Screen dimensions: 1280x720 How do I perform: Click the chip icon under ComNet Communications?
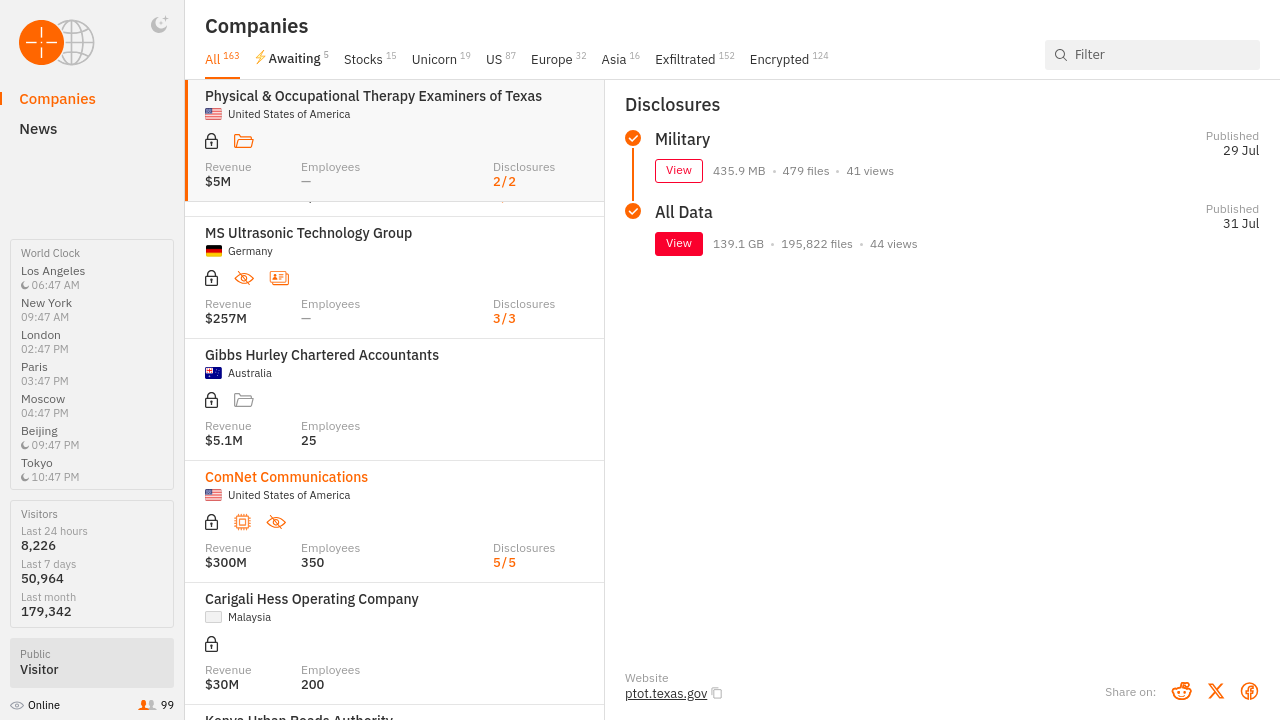[242, 522]
